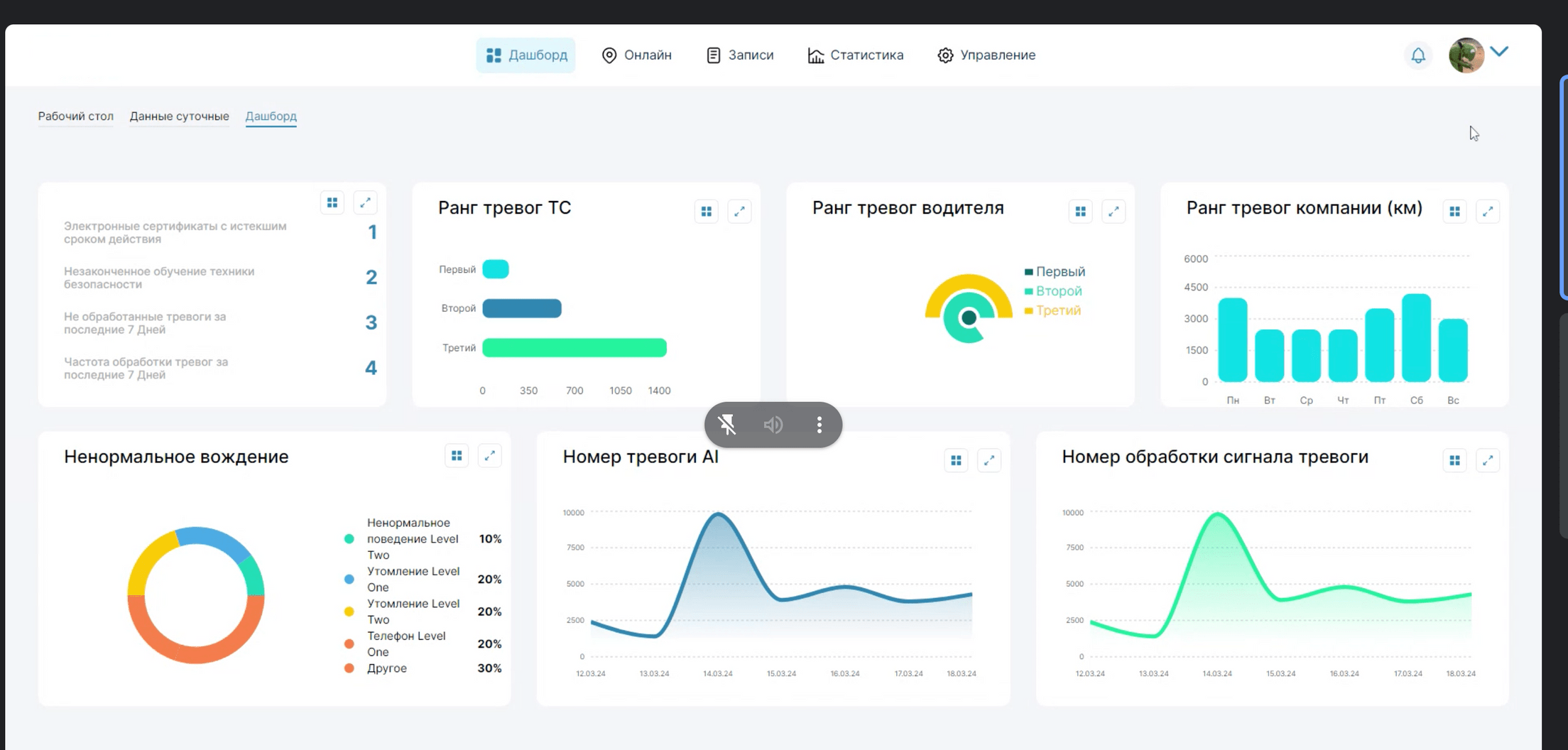Select the underlined Дашборд sub-tab
The height and width of the screenshot is (750, 1568).
(271, 116)
